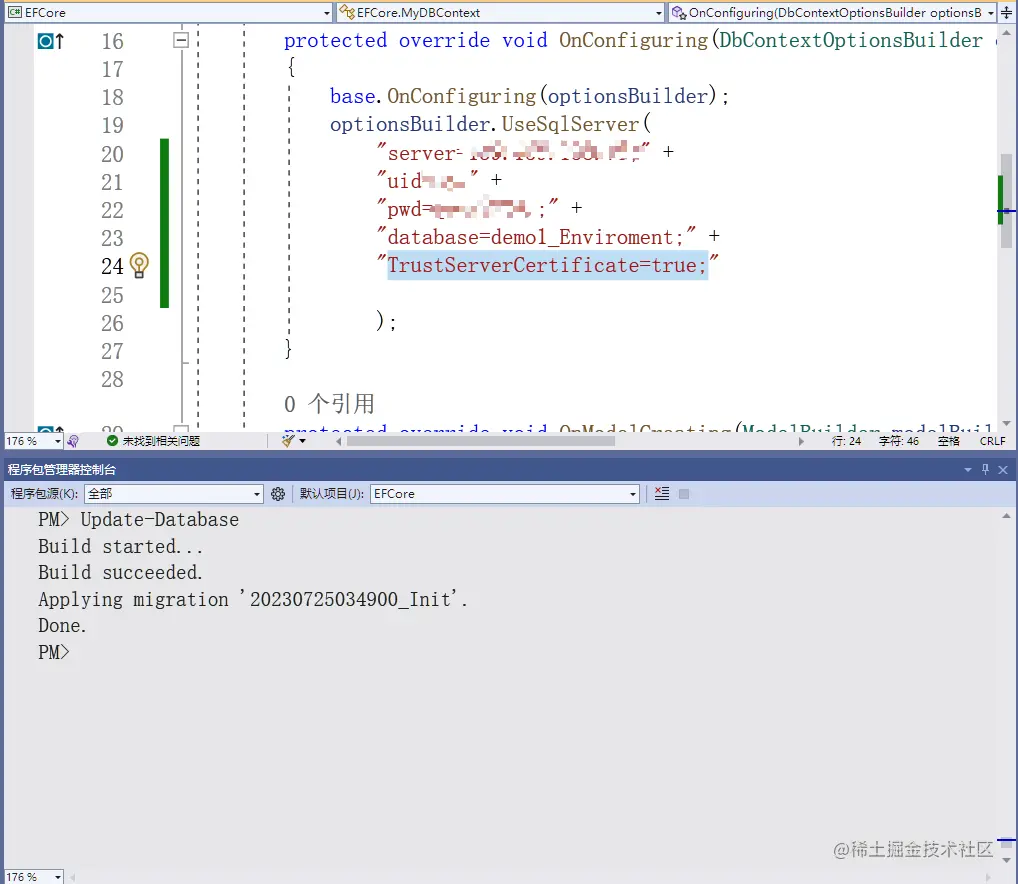Image resolution: width=1018 pixels, height=884 pixels.
Task: Click the CRLF line ending status entry
Action: [x=992, y=441]
